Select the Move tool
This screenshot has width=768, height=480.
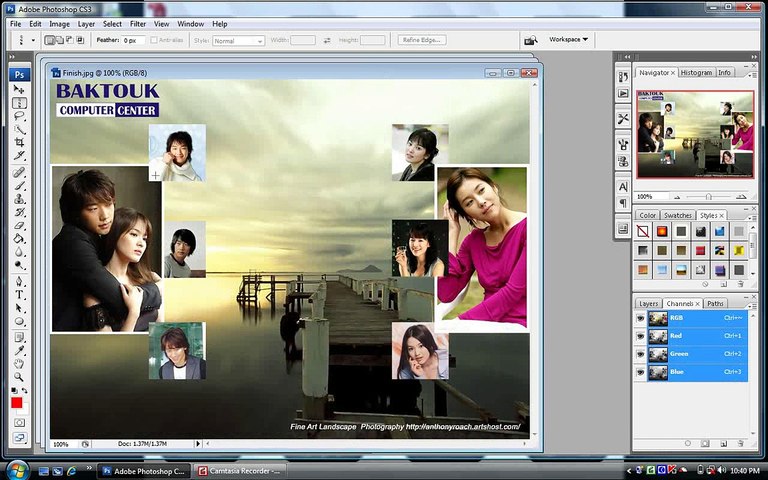click(19, 89)
